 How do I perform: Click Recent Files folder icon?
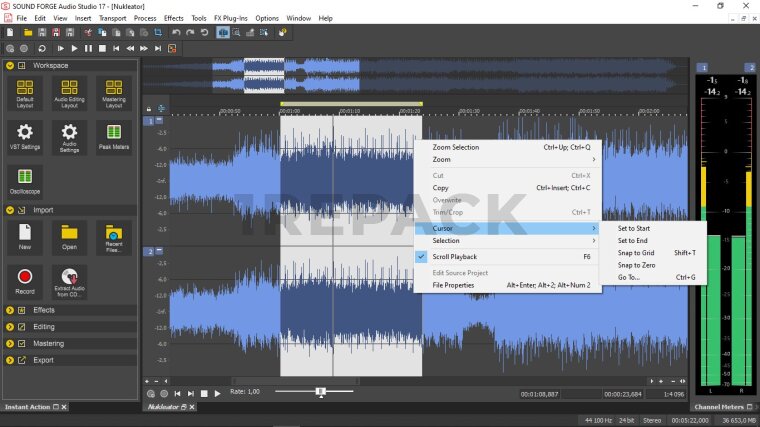coord(113,238)
